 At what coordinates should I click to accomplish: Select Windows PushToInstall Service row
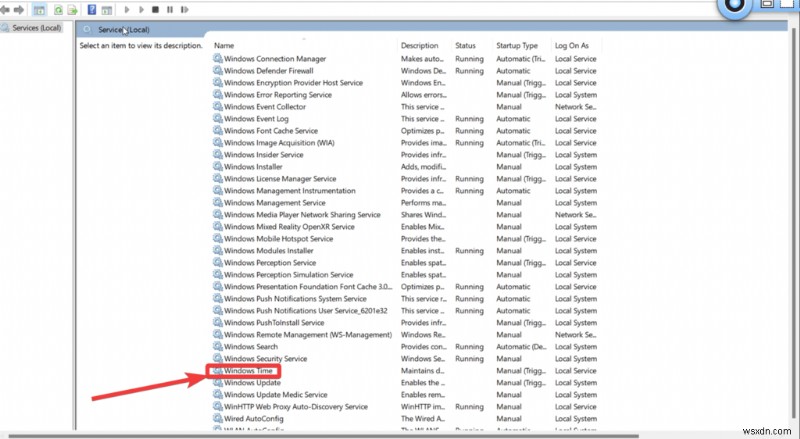pyautogui.click(x=274, y=323)
